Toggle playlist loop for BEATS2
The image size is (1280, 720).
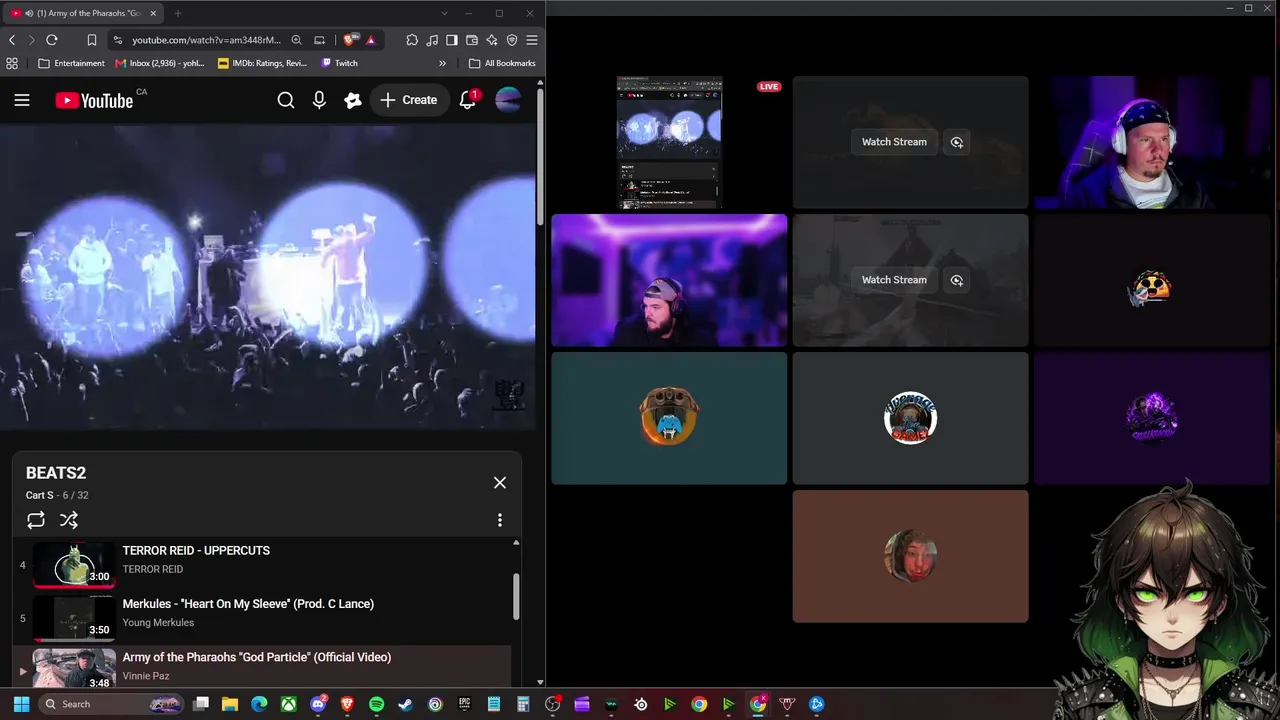[x=36, y=520]
